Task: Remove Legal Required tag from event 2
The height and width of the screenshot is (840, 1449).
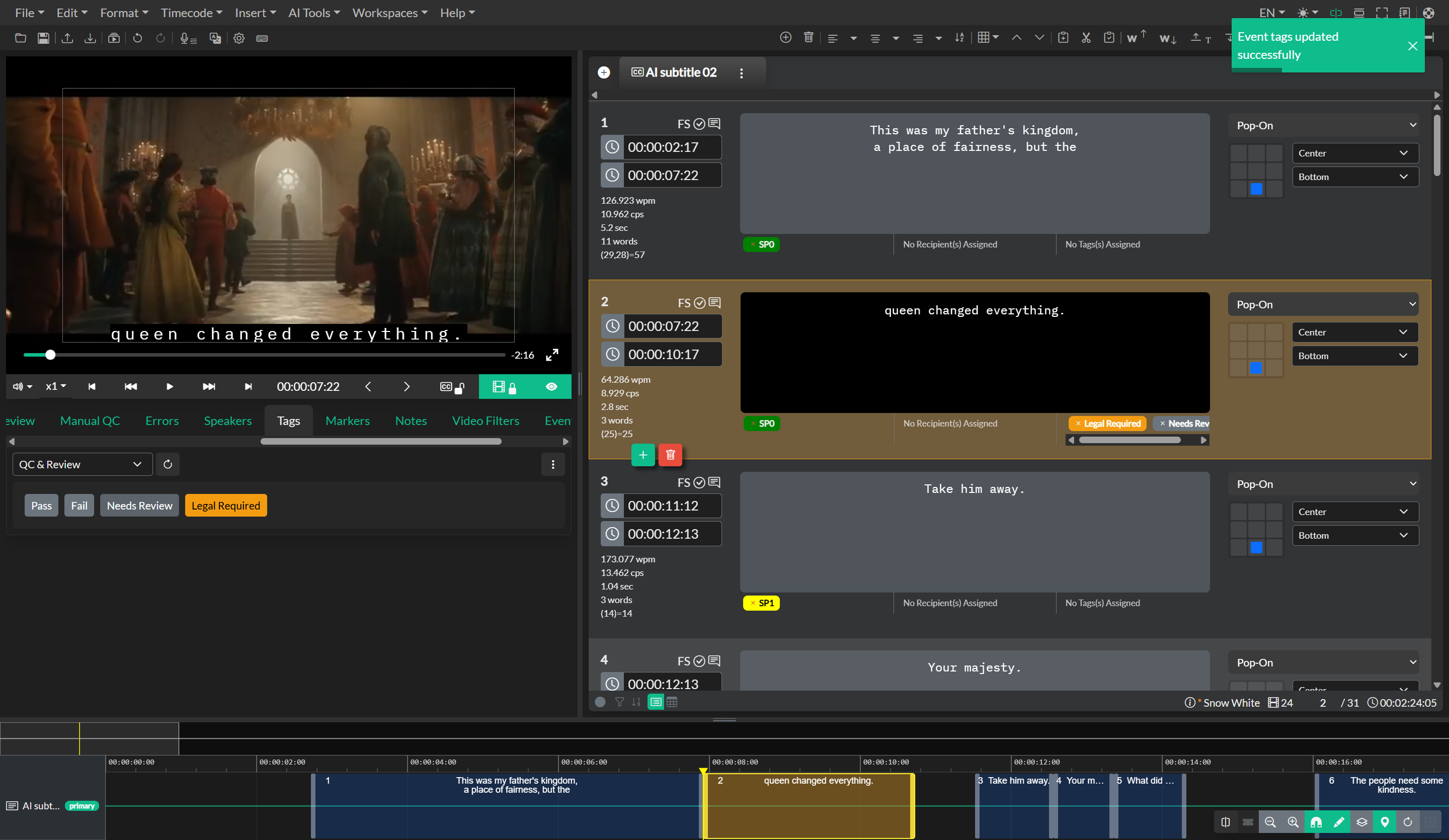Action: pyautogui.click(x=1078, y=423)
